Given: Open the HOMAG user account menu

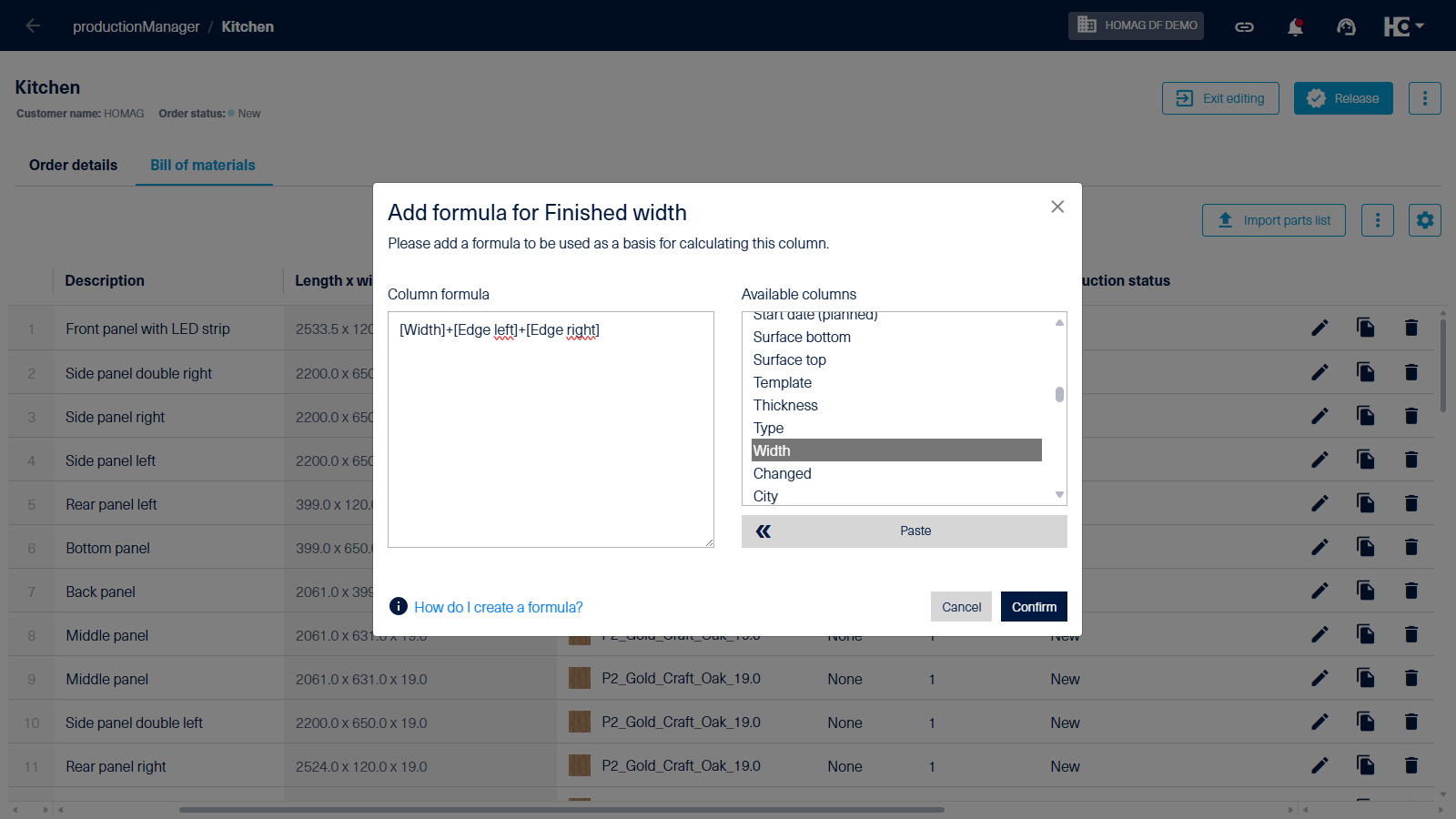Looking at the screenshot, I should coord(1403,26).
